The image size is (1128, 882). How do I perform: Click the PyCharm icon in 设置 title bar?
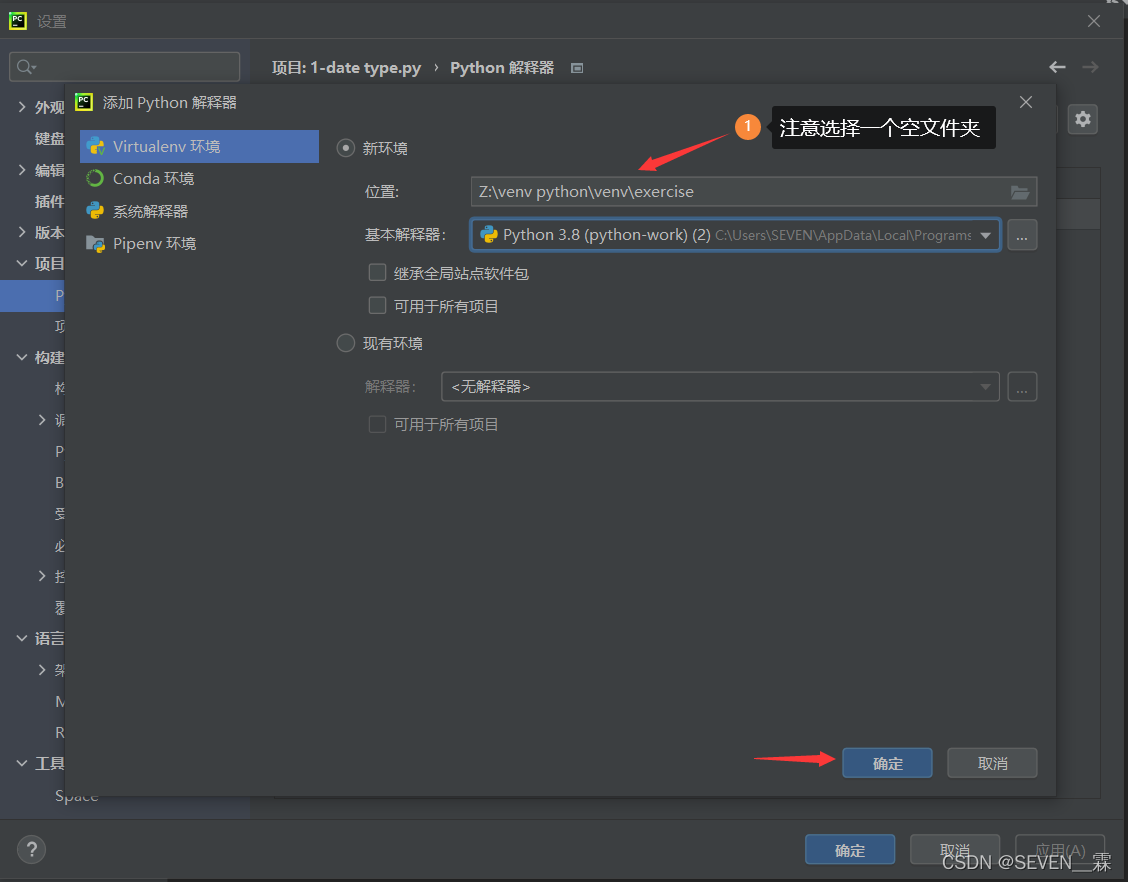(x=18, y=21)
